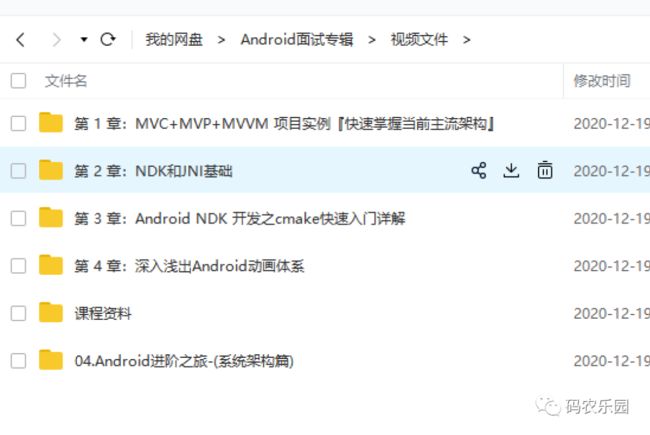Navigate to the 我的网盘 breadcrumb
Image resolution: width=650 pixels, height=435 pixels.
(x=174, y=40)
